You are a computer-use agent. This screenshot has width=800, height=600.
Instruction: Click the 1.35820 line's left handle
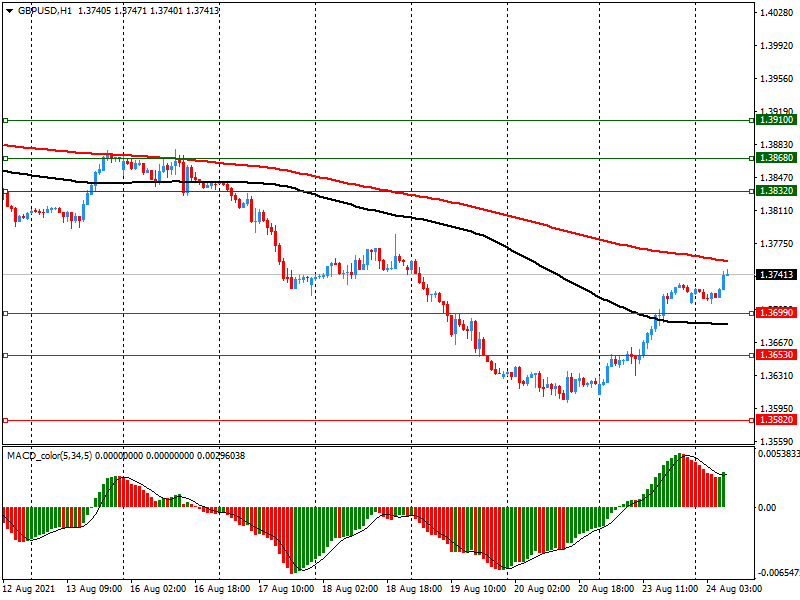(6, 420)
